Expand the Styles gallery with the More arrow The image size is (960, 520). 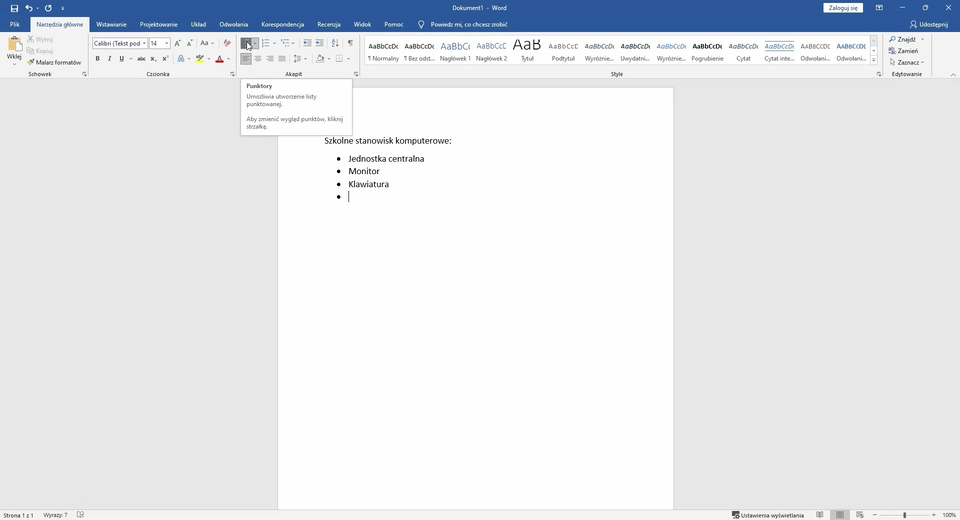(x=874, y=59)
